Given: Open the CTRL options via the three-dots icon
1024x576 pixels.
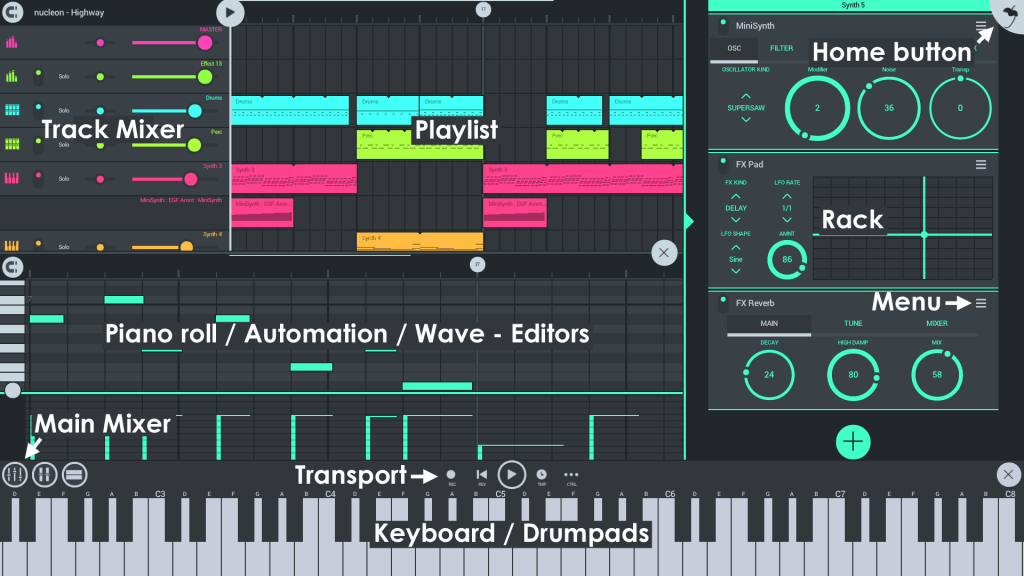Looking at the screenshot, I should (x=571, y=475).
